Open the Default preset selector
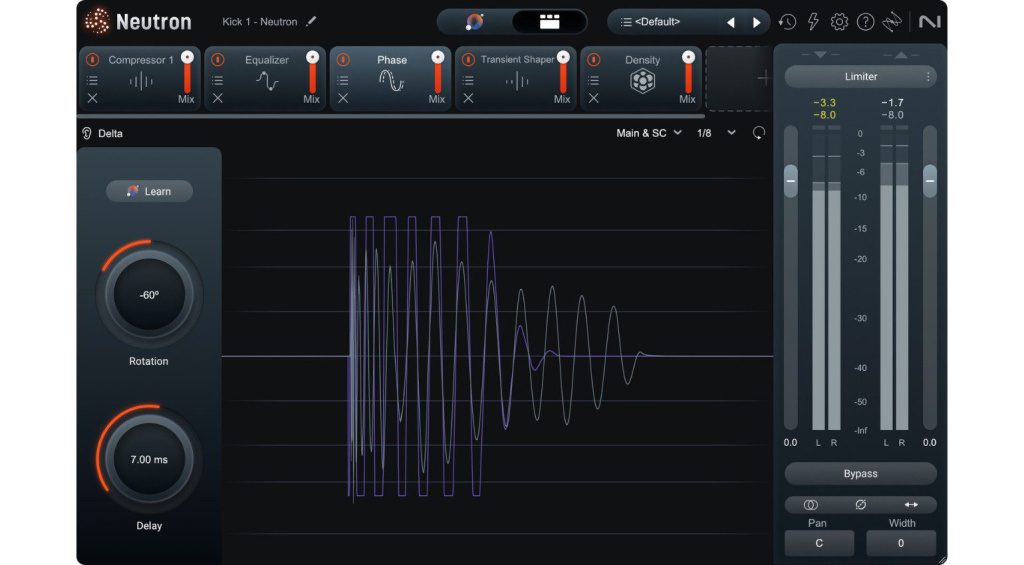The image size is (1024, 565). click(658, 22)
